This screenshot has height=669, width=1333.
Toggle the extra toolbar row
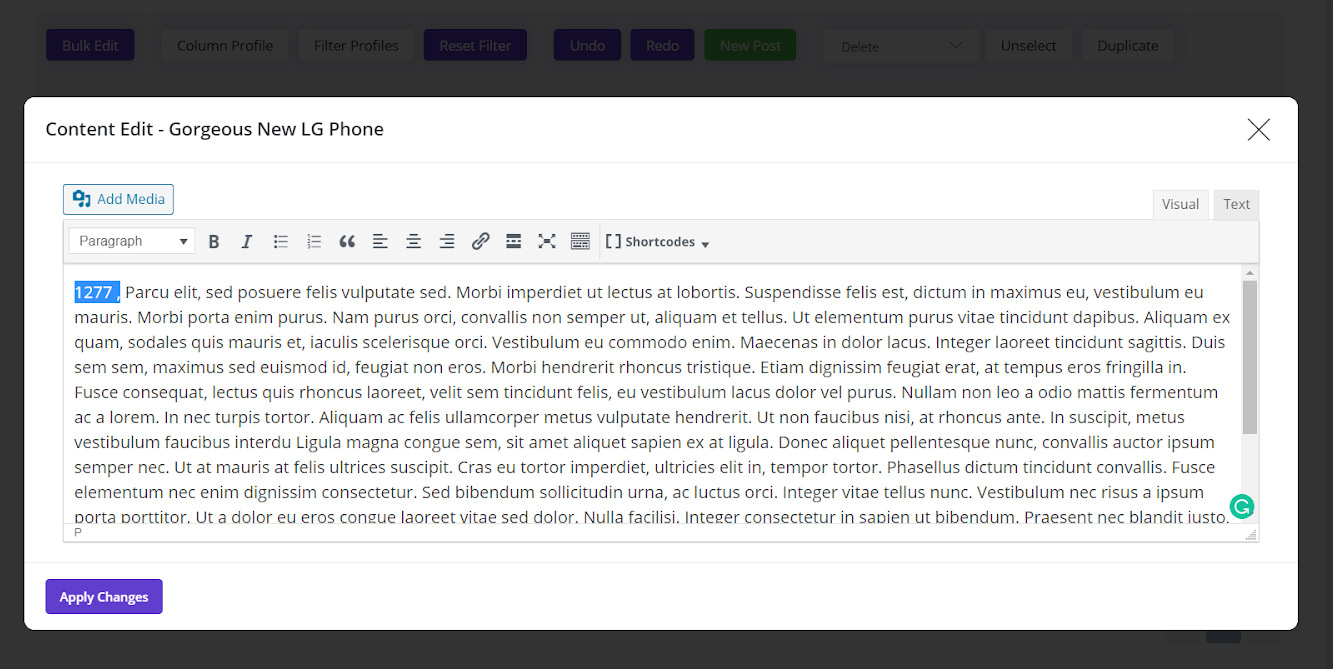[580, 241]
